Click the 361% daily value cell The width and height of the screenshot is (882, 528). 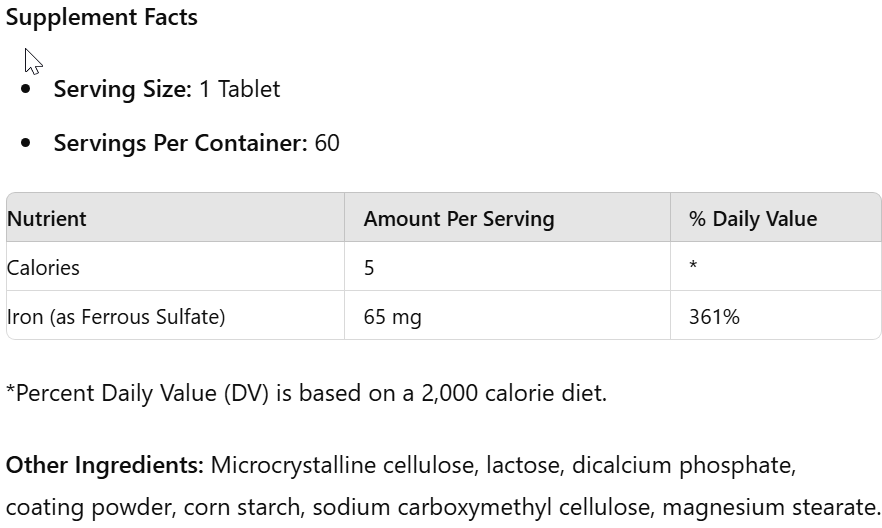point(714,317)
